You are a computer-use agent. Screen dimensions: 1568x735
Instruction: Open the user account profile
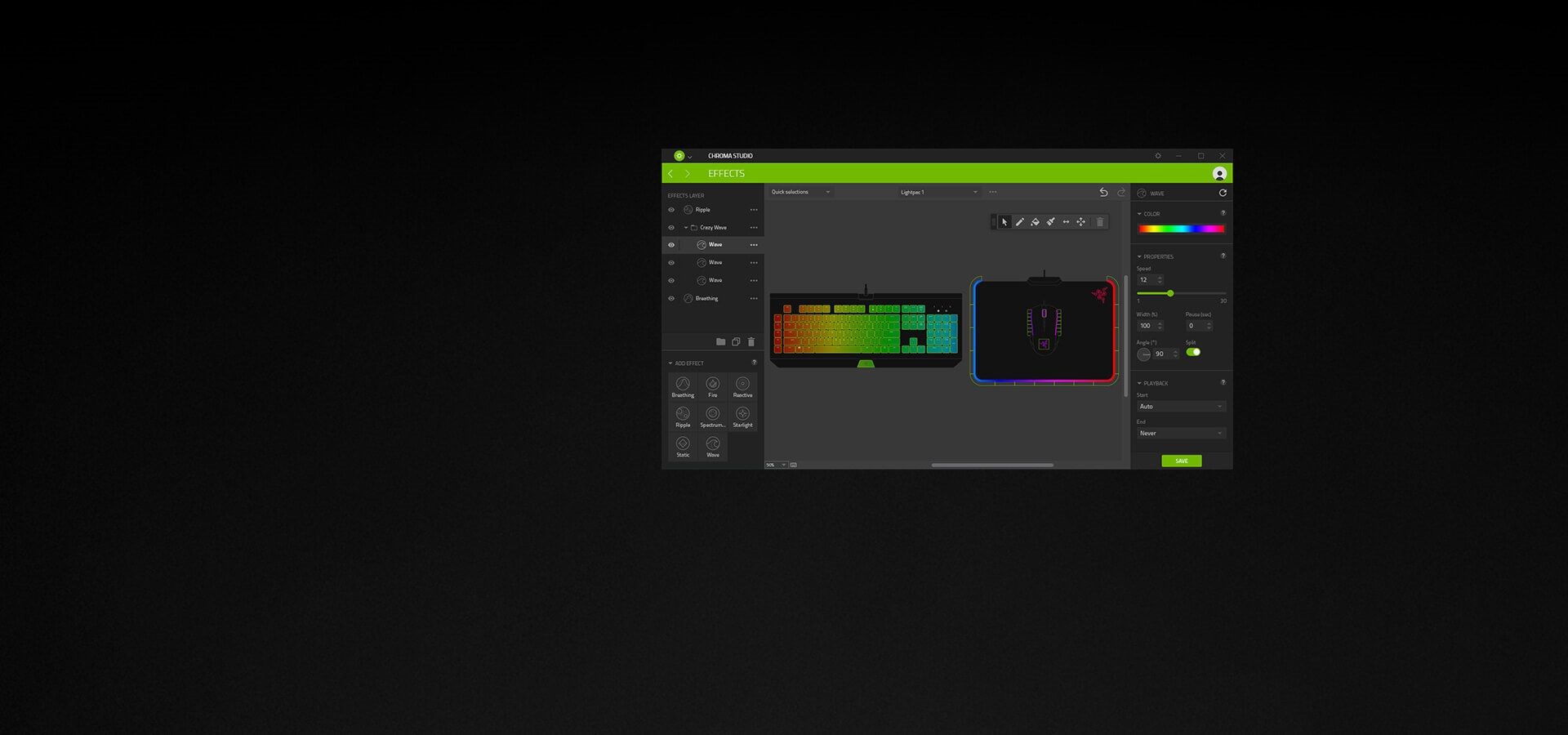[1219, 173]
